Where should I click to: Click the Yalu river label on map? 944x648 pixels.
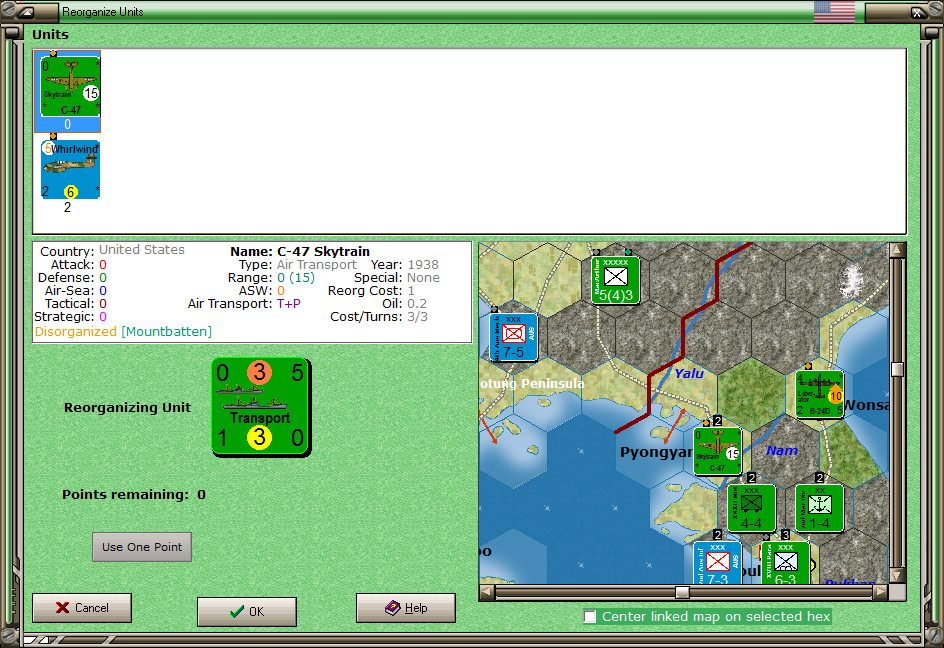(689, 373)
